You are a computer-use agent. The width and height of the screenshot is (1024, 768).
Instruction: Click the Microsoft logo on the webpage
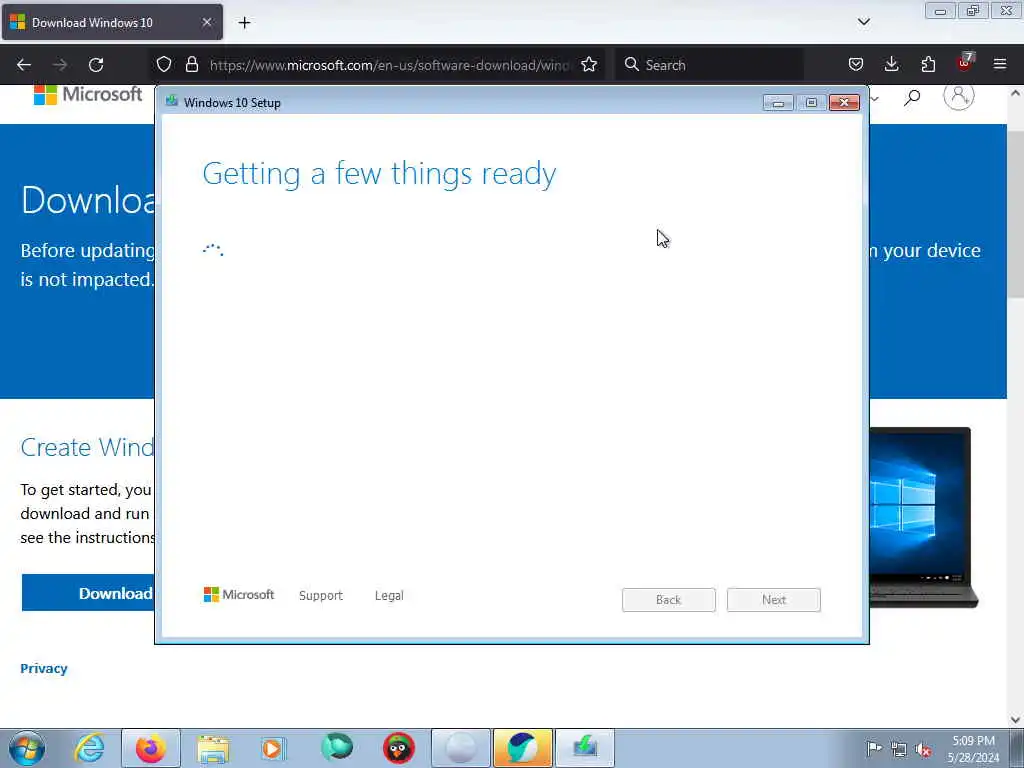click(x=88, y=95)
